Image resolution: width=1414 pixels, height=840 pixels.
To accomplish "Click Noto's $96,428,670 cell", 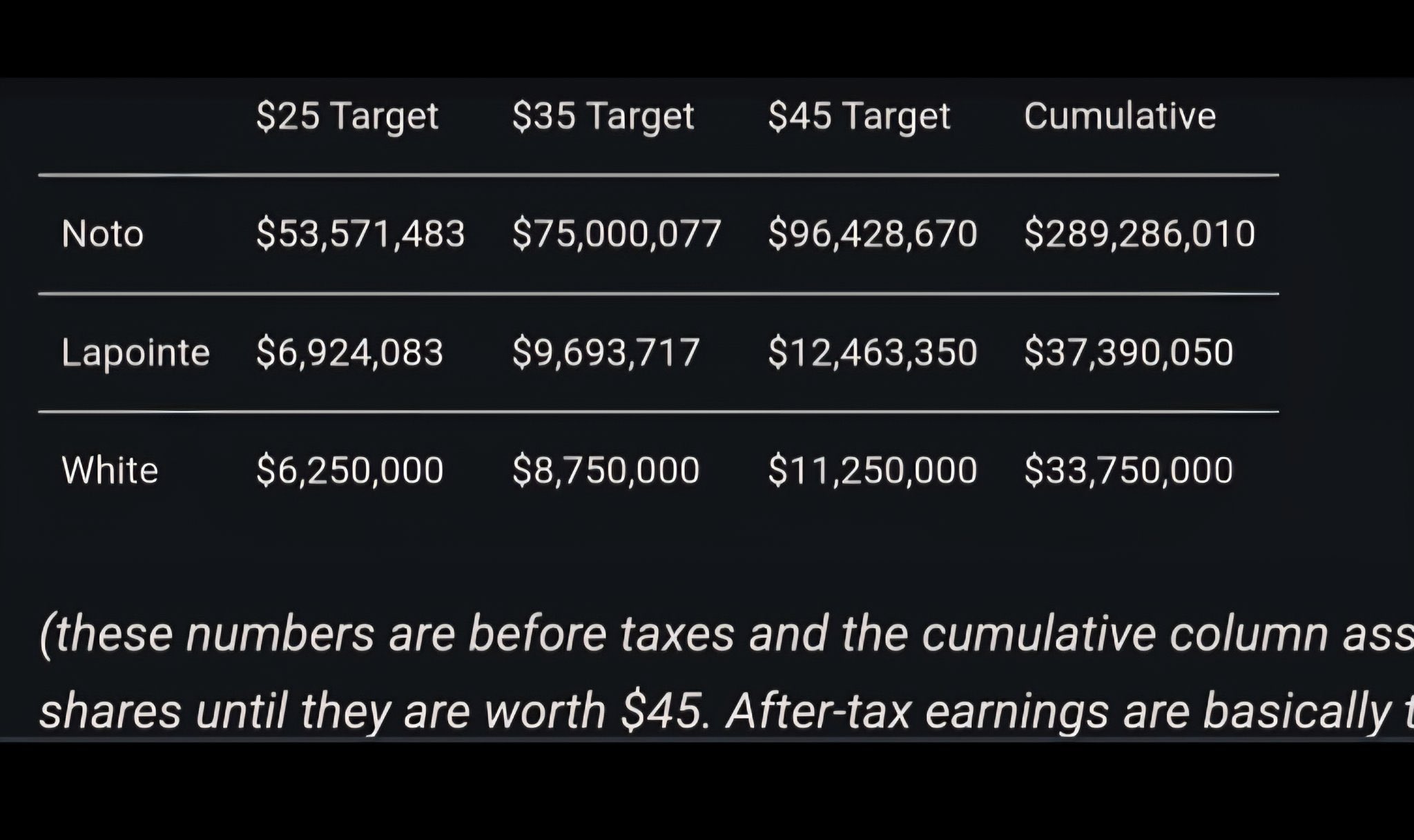I will [873, 234].
